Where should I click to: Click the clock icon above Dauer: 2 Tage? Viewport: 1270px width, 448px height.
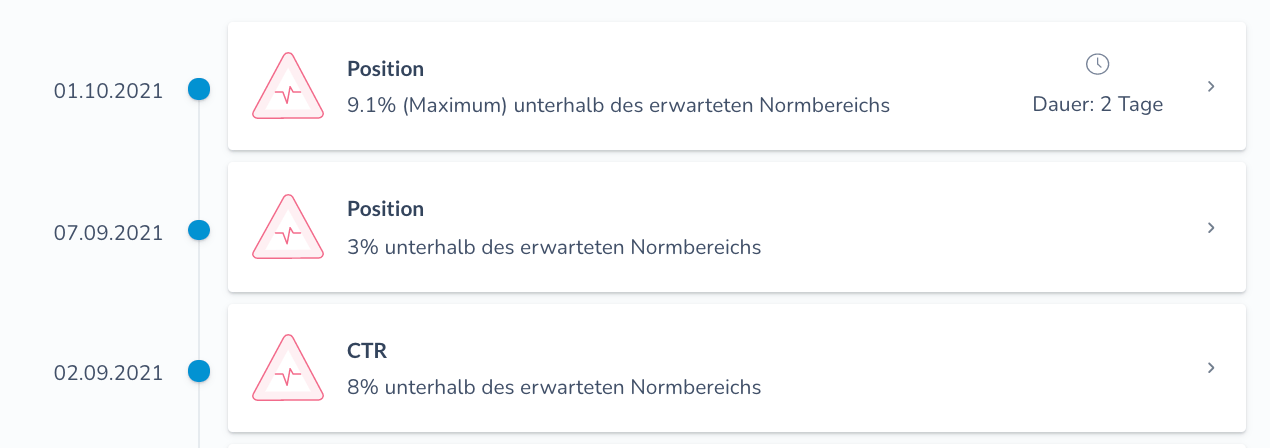click(x=1098, y=64)
